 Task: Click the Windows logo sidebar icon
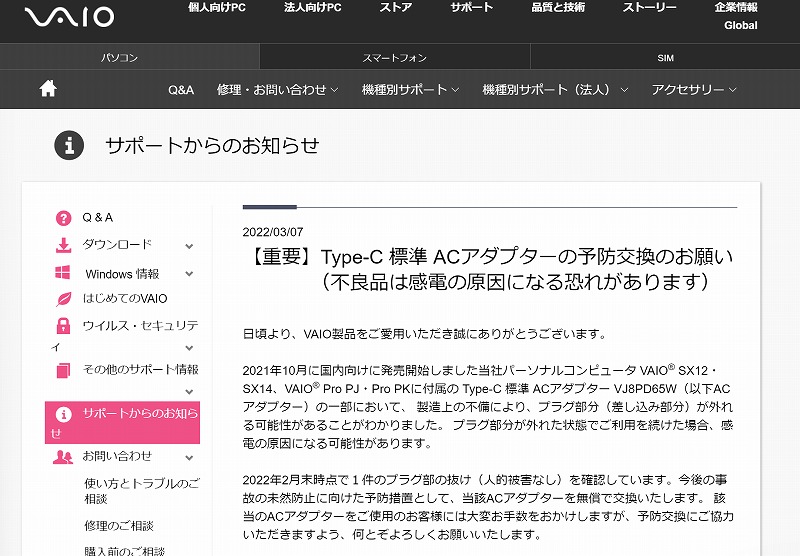63,272
